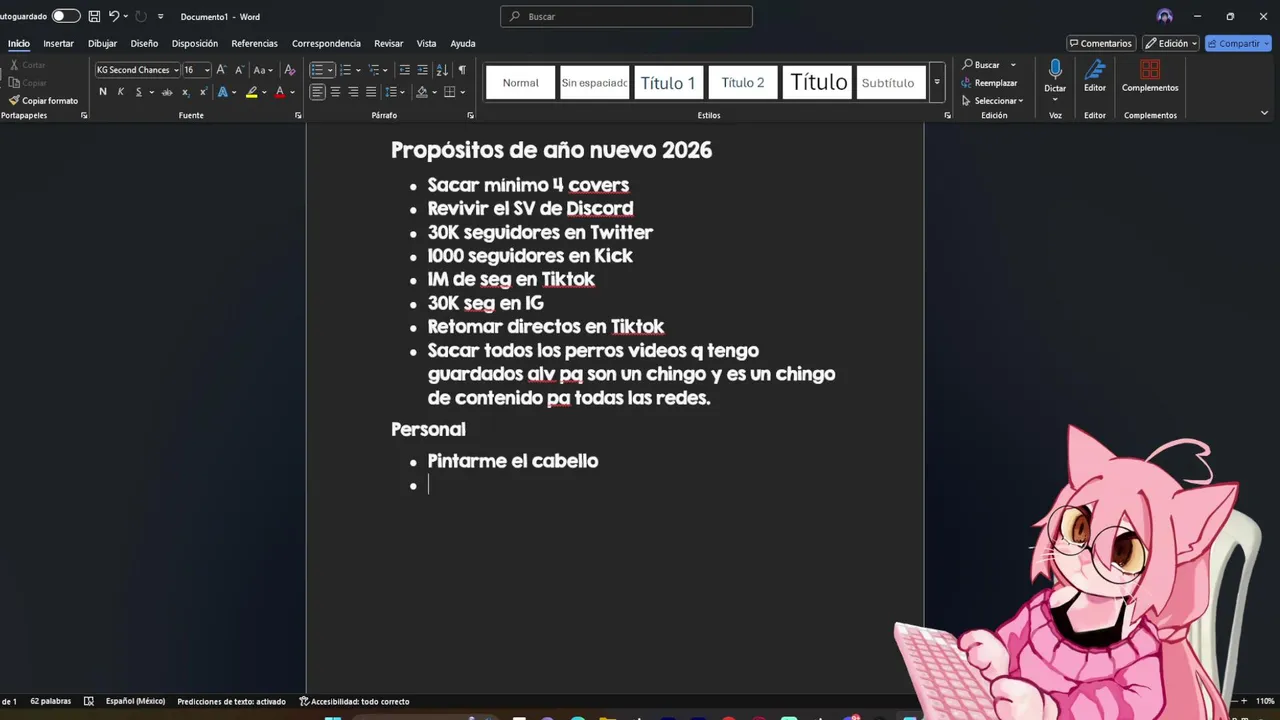
Task: Align text to the right
Action: (x=353, y=92)
